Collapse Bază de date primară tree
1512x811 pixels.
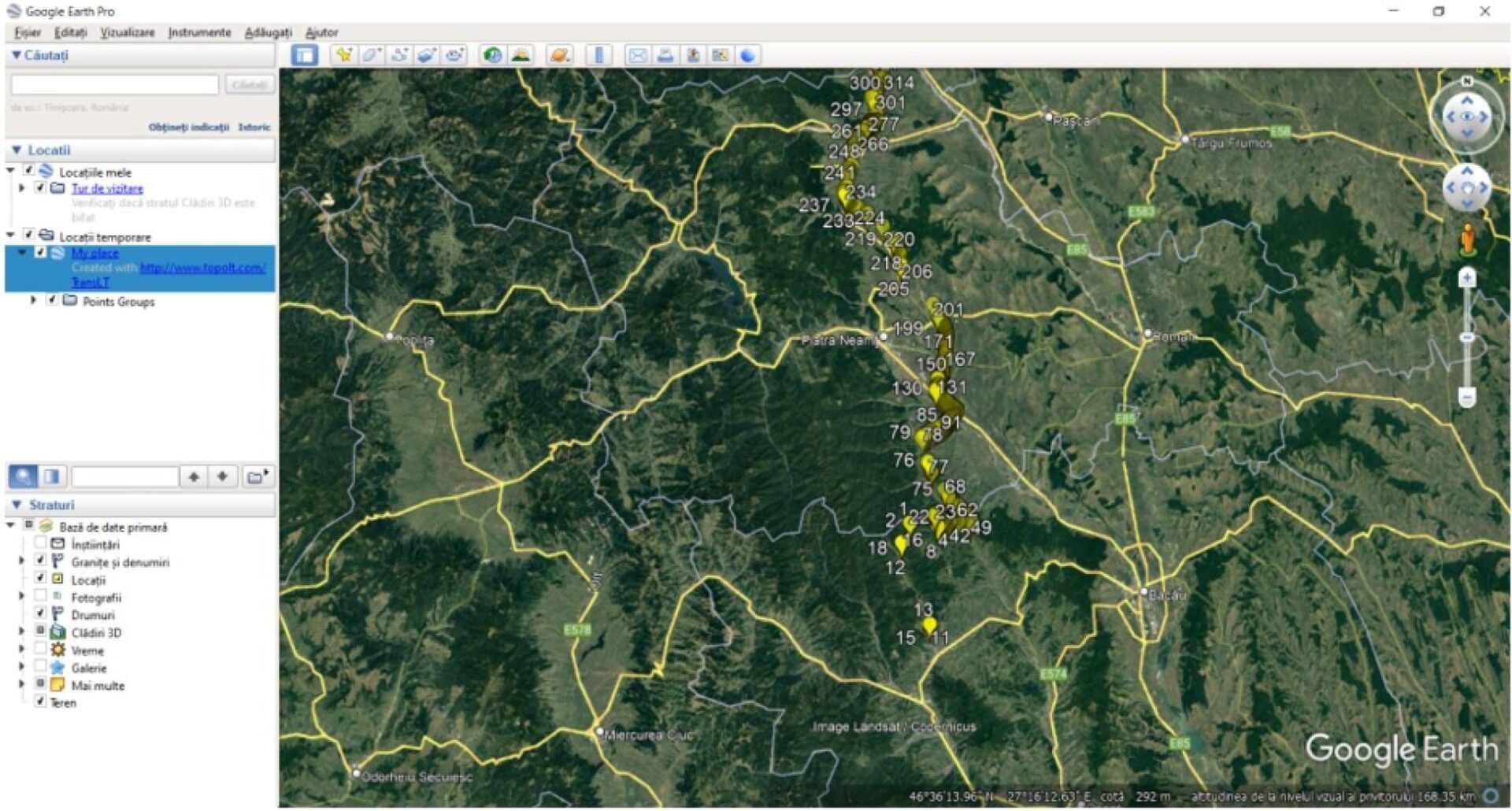pyautogui.click(x=11, y=525)
